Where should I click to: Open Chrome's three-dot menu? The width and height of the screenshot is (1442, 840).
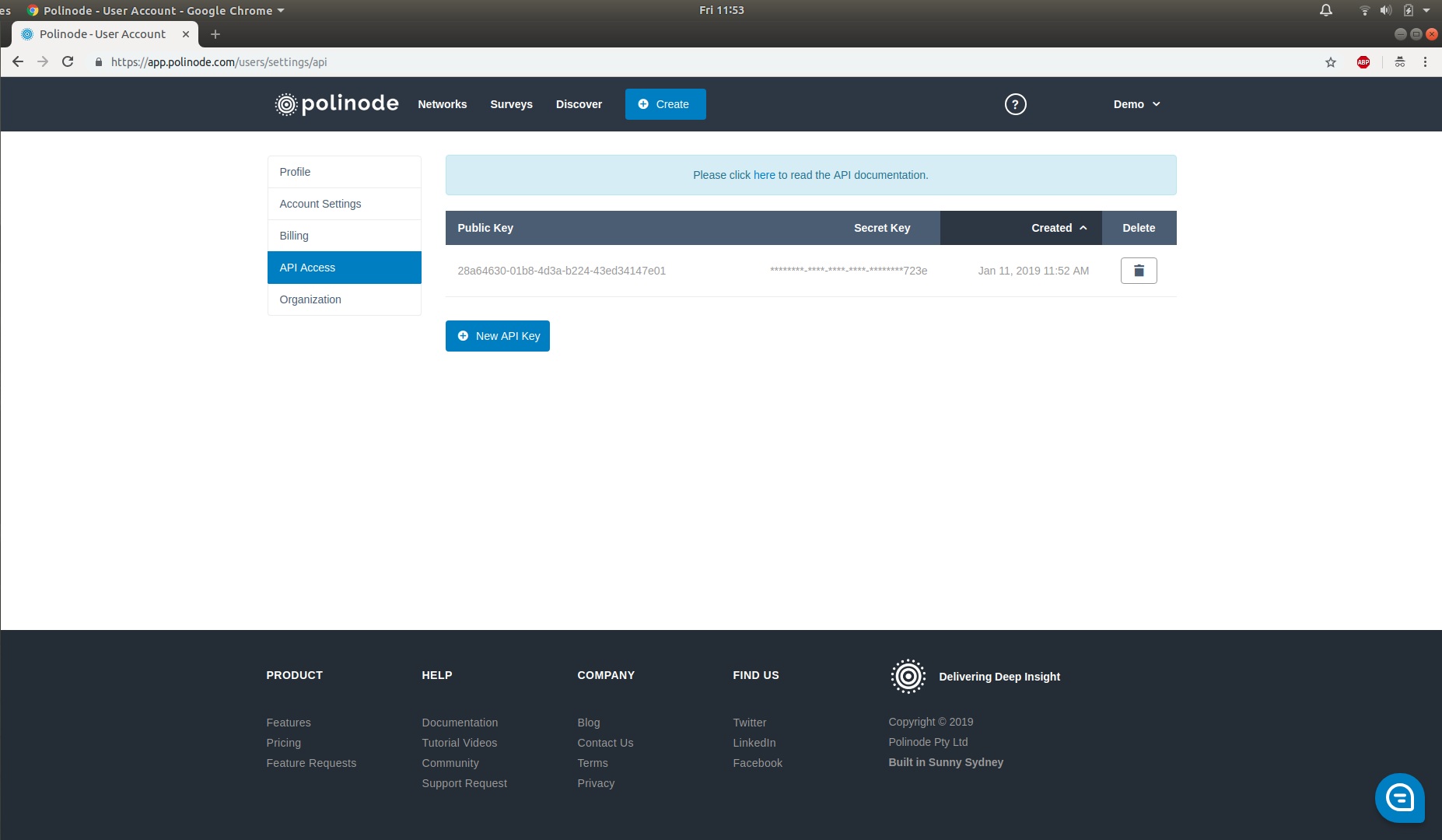1425,62
